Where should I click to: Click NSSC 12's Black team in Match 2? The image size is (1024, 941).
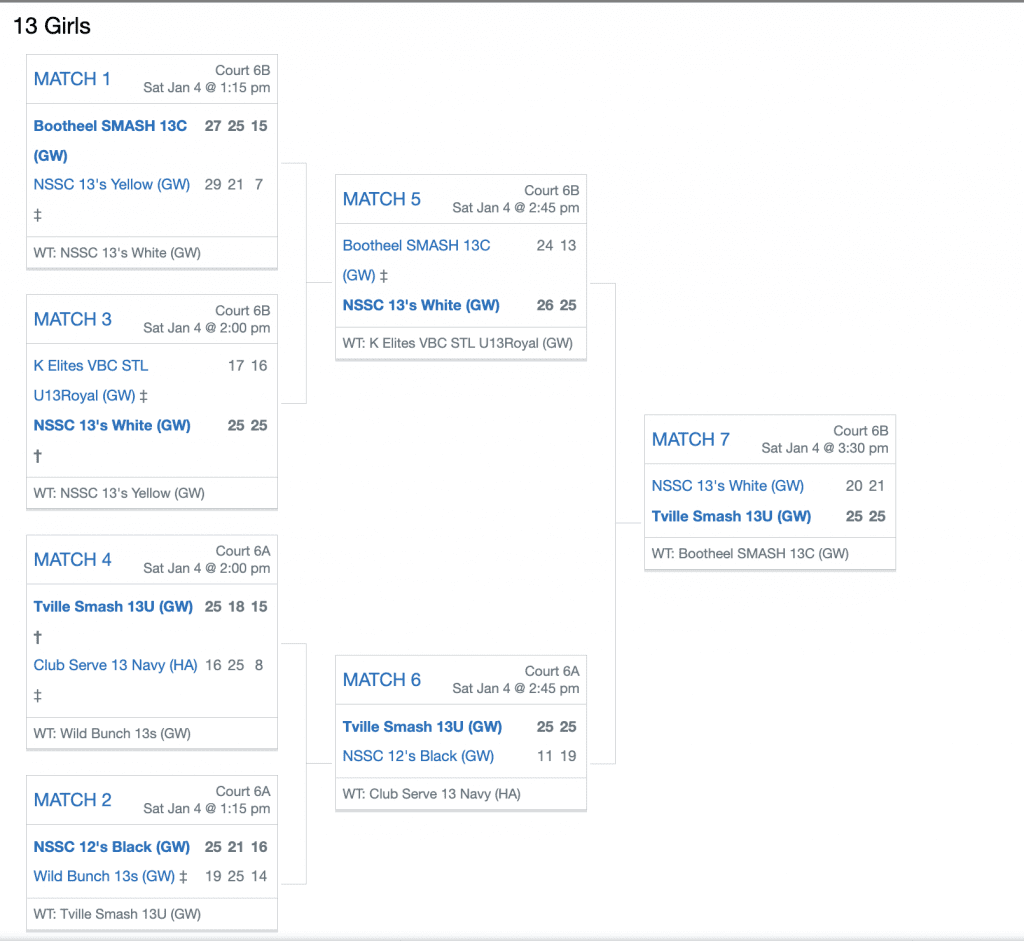[x=112, y=847]
